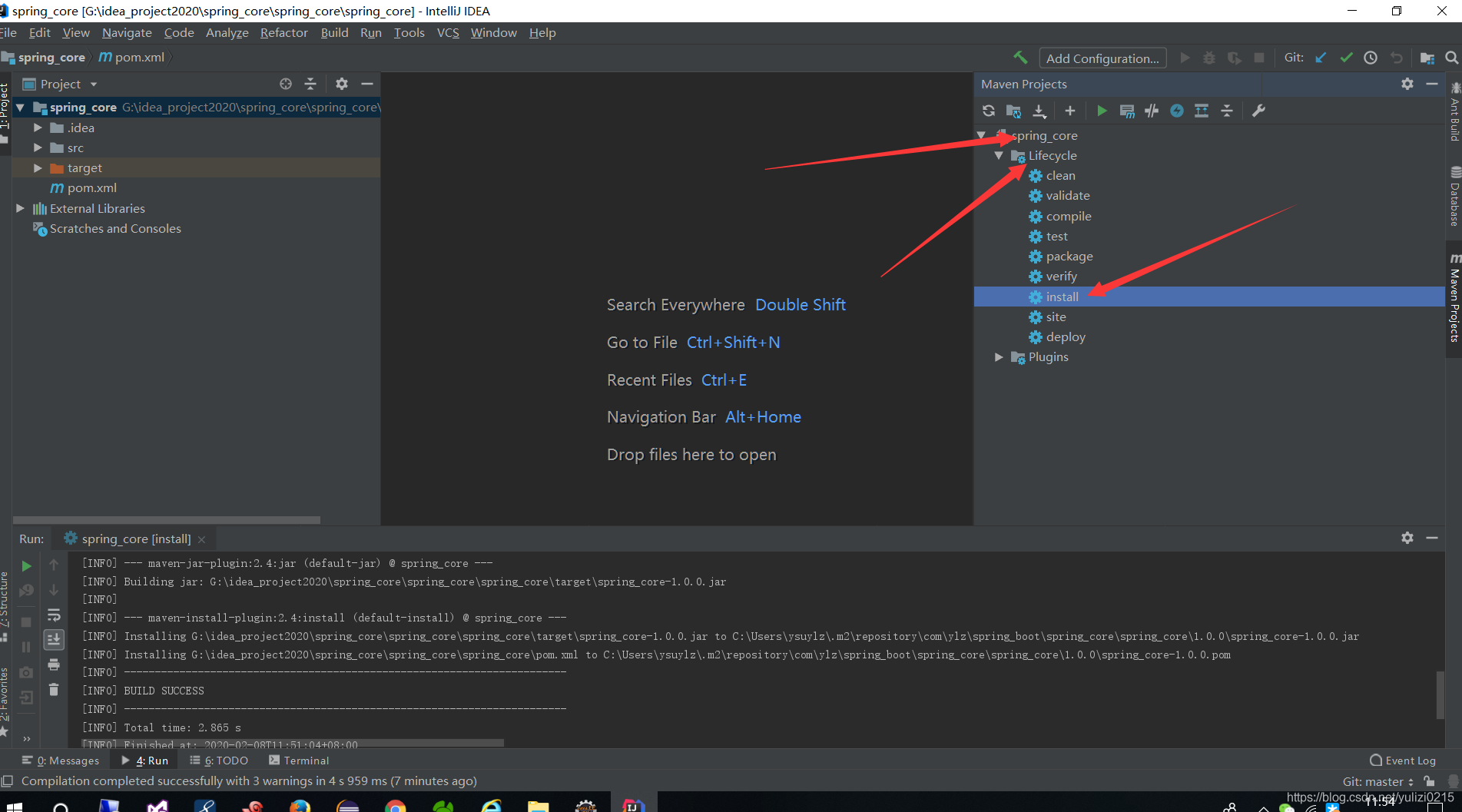The height and width of the screenshot is (812, 1462).
Task: Click Add Configuration button
Action: [1102, 58]
